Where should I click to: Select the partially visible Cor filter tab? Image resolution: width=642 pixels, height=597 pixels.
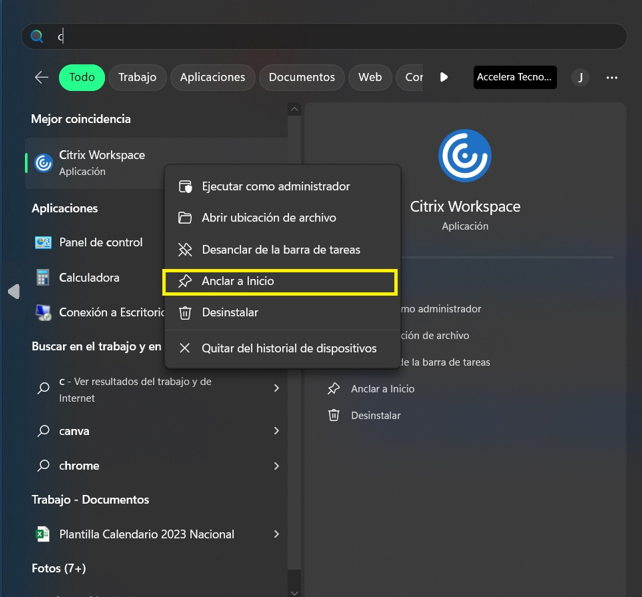coord(410,77)
